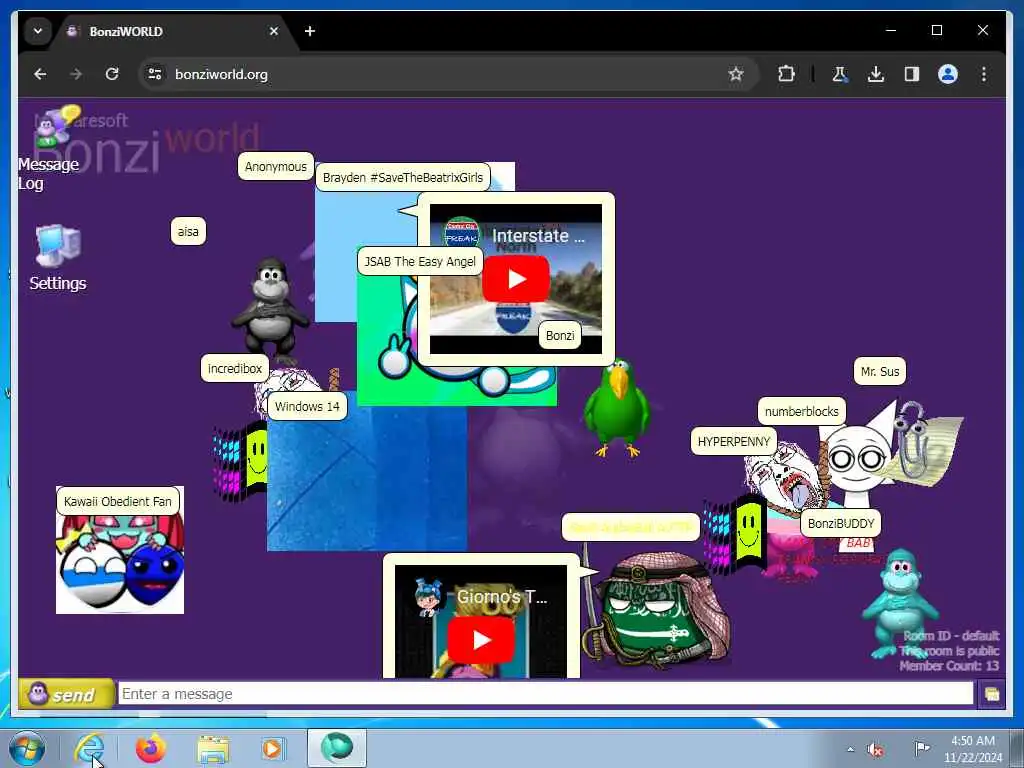Image resolution: width=1024 pixels, height=768 pixels.
Task: Play the Giorno's Theme YouTube video
Action: pos(481,639)
